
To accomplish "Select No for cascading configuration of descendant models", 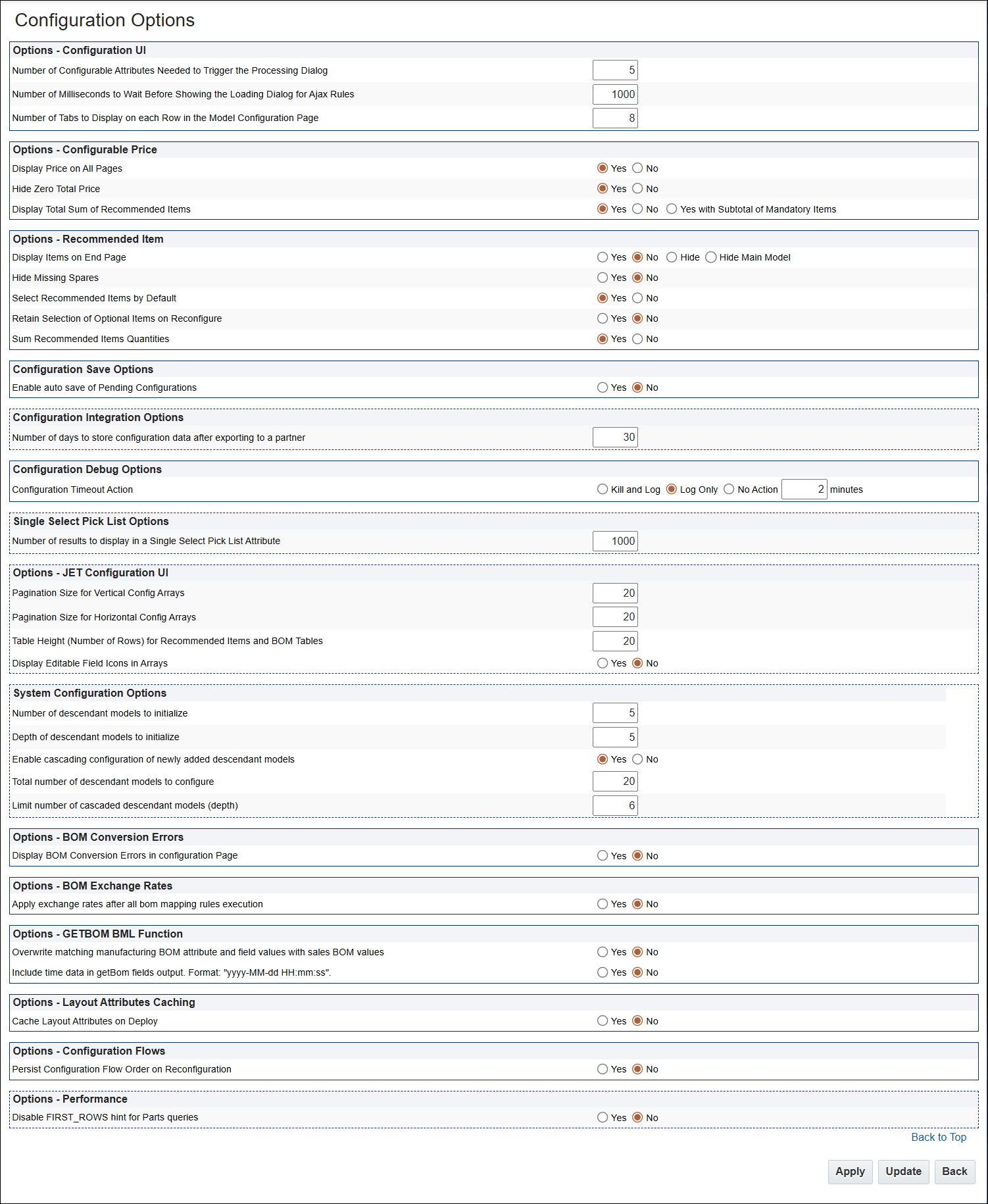I will click(x=637, y=759).
